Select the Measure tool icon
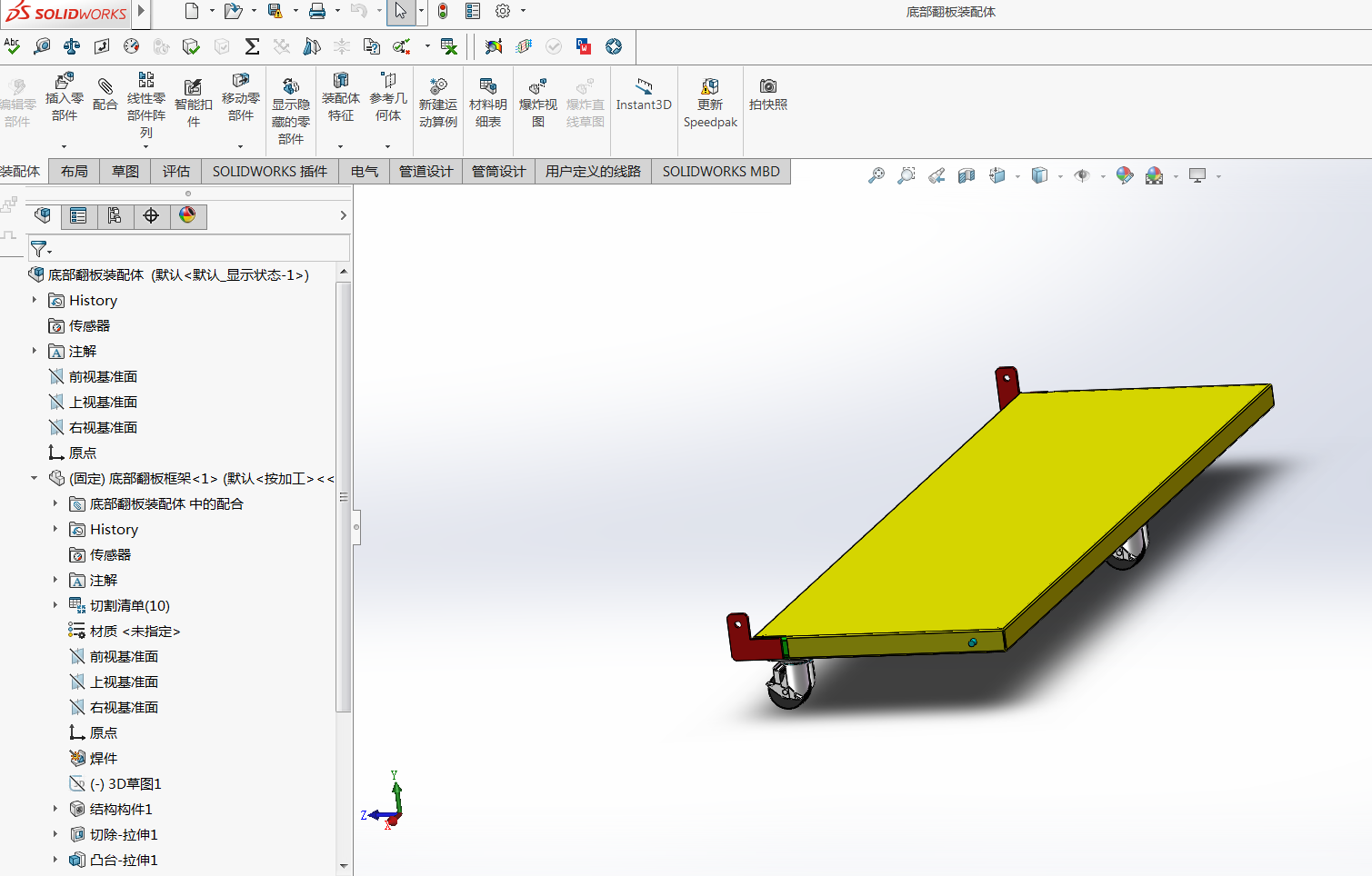Image resolution: width=1372 pixels, height=876 pixels. [42, 45]
